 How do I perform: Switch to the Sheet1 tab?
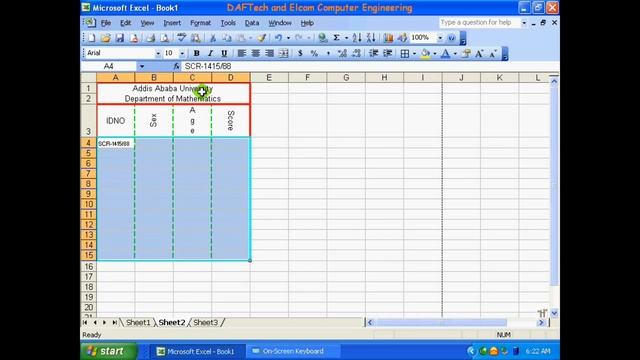click(x=138, y=322)
